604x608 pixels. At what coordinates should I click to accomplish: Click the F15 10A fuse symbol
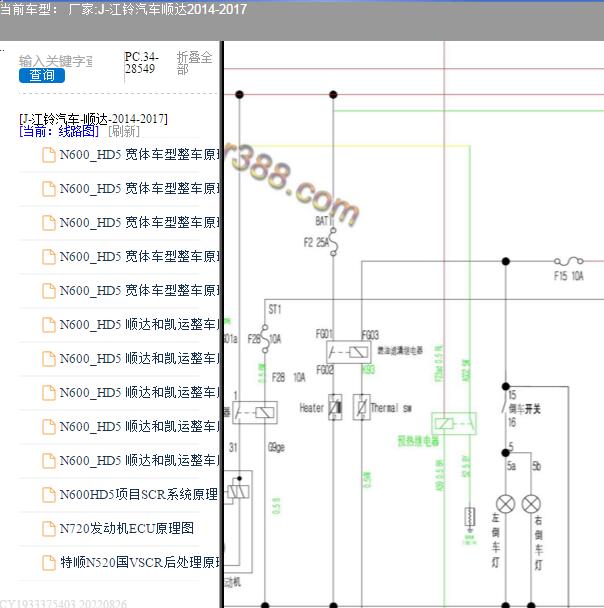569,261
